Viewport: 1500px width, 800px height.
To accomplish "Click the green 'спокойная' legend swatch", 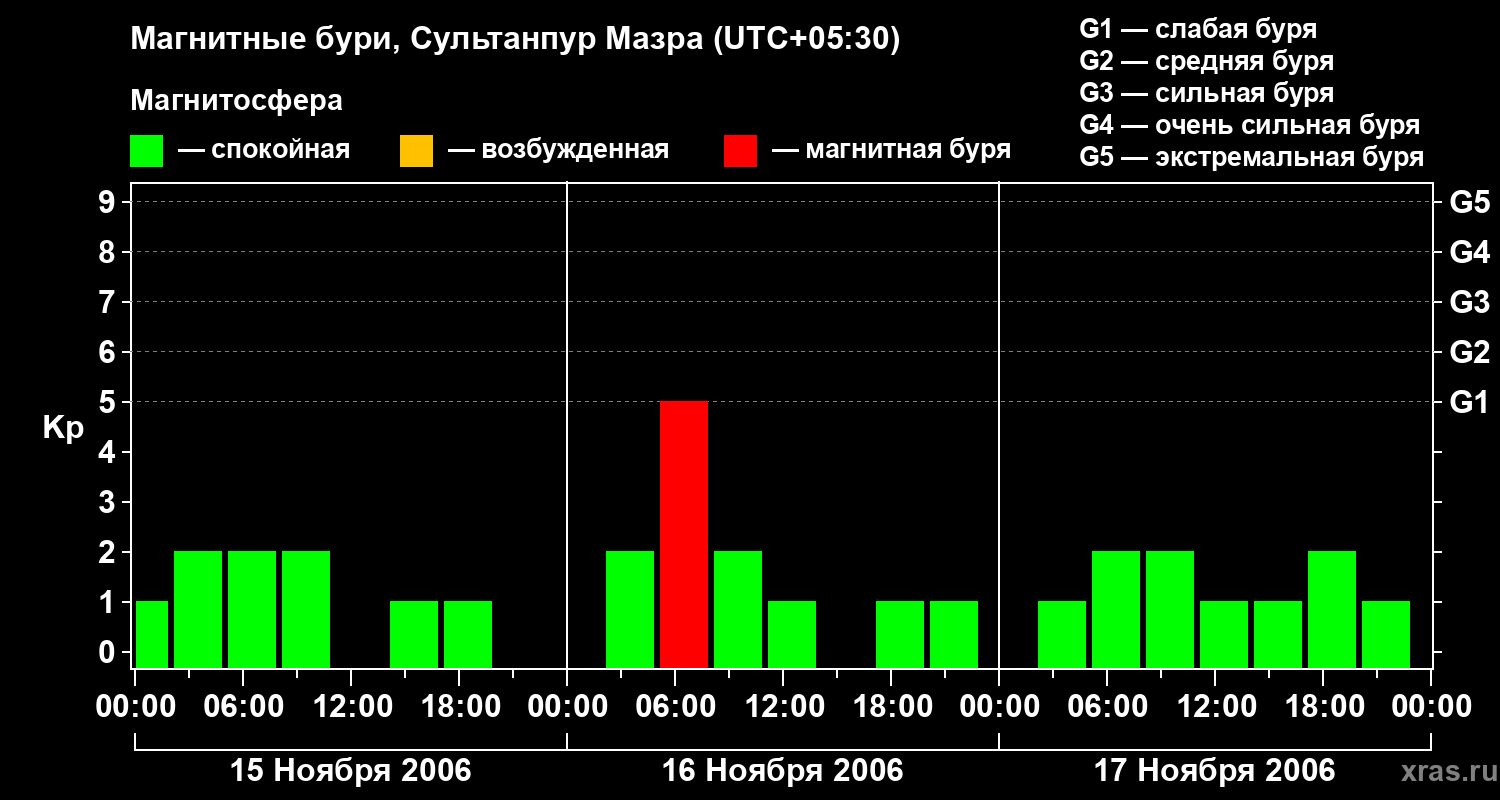I will point(147,151).
